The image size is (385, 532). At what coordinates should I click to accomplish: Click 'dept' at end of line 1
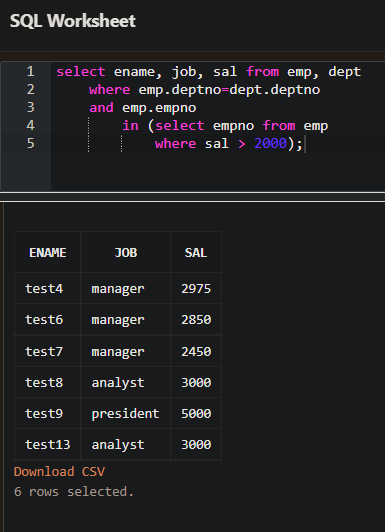point(345,72)
